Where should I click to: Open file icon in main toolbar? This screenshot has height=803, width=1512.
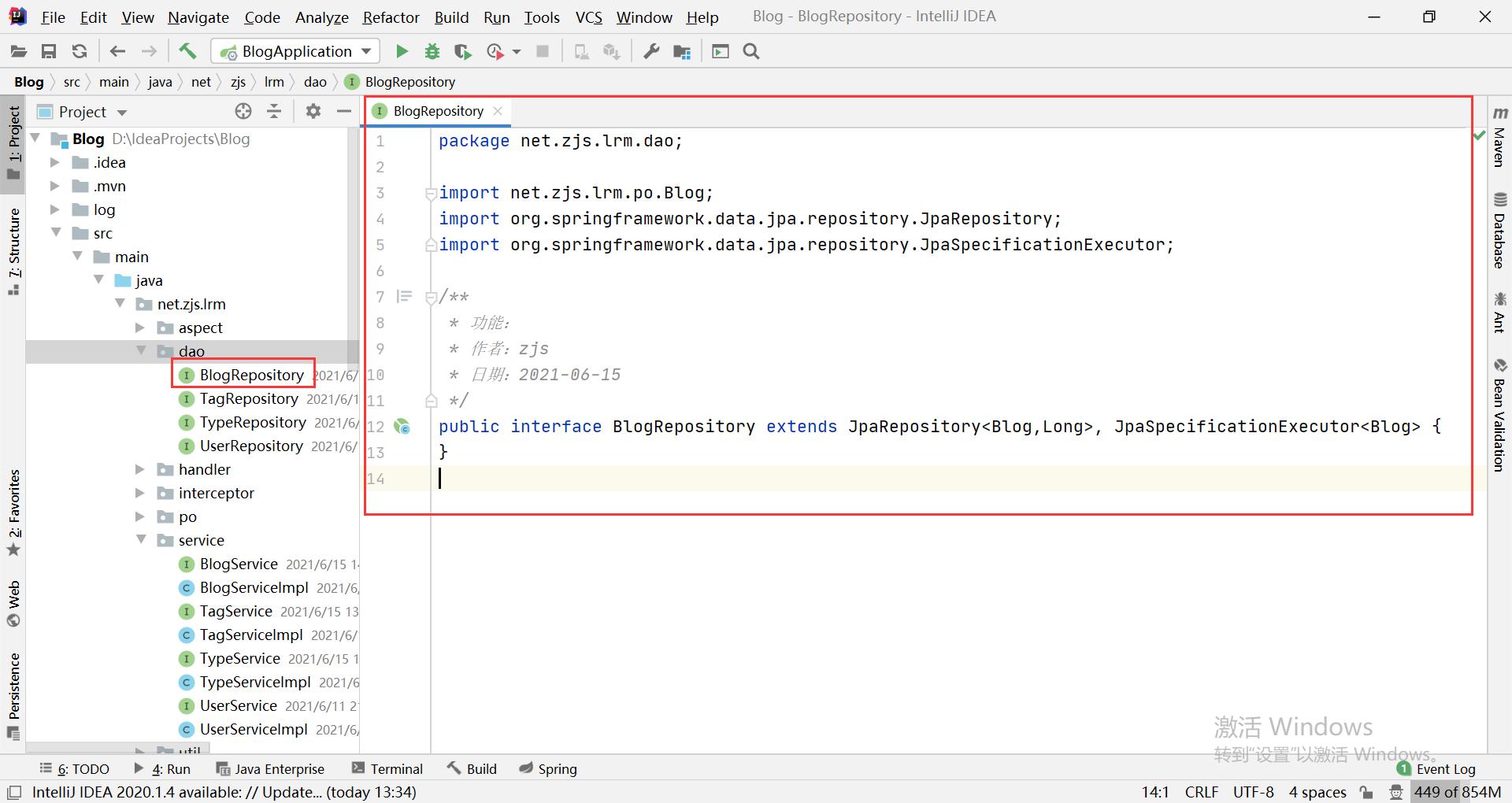(18, 52)
